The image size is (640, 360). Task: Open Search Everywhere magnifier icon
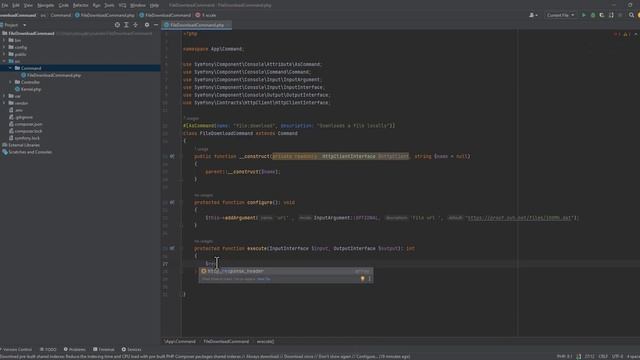pyautogui.click(x=631, y=15)
